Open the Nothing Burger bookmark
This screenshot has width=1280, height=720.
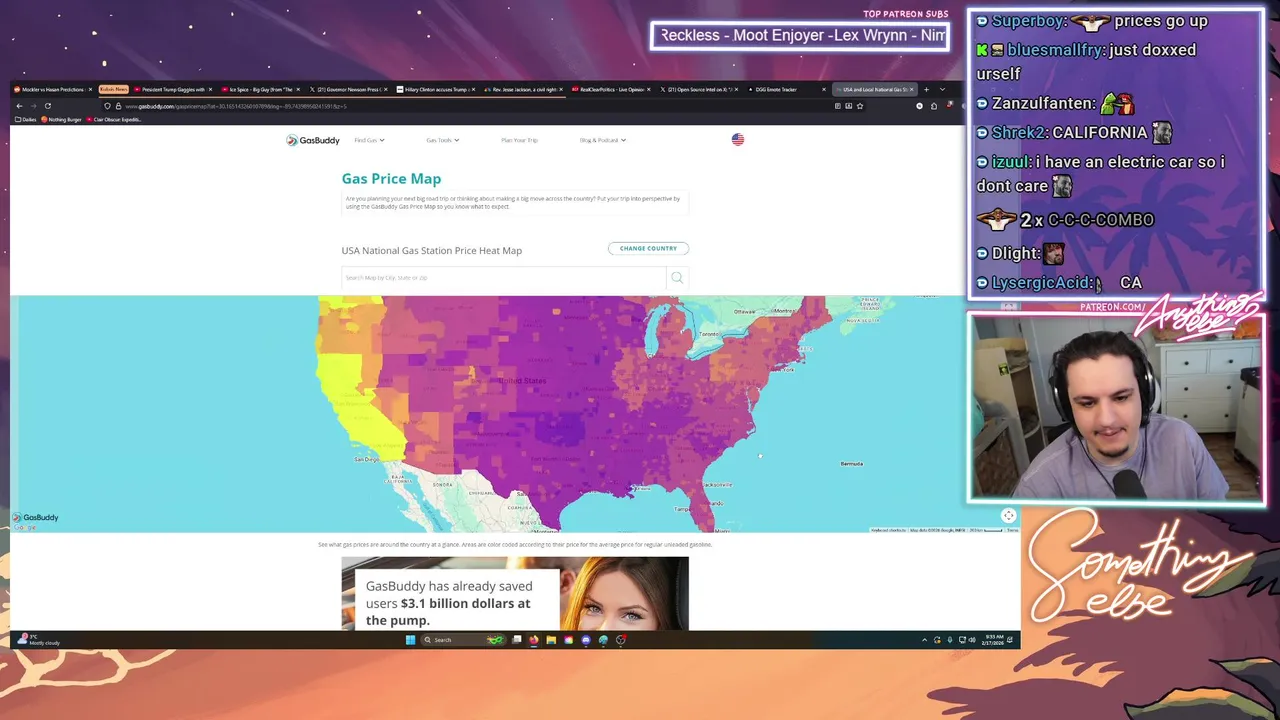pyautogui.click(x=61, y=119)
